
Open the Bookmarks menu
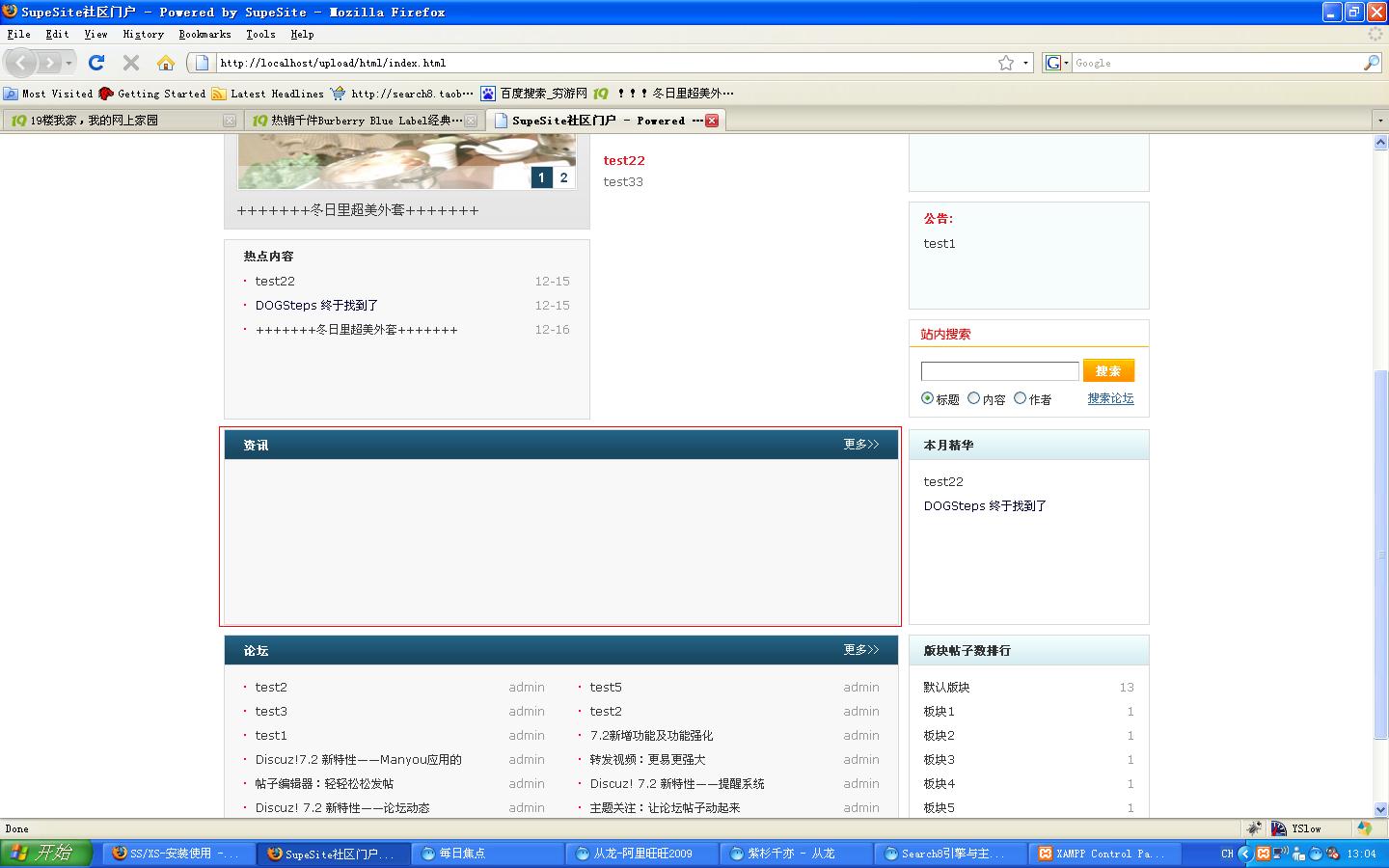click(x=204, y=34)
